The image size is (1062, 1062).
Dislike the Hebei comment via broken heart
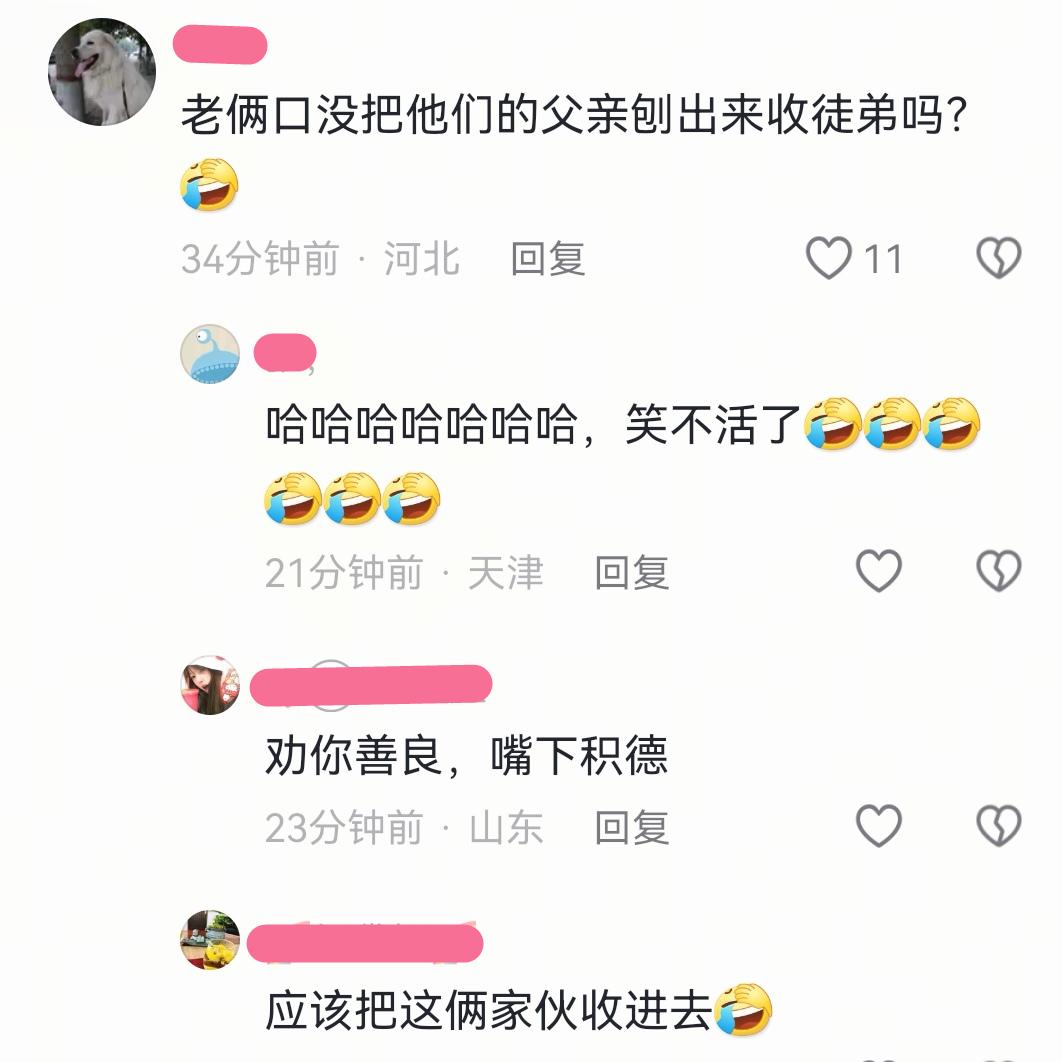pyautogui.click(x=998, y=258)
